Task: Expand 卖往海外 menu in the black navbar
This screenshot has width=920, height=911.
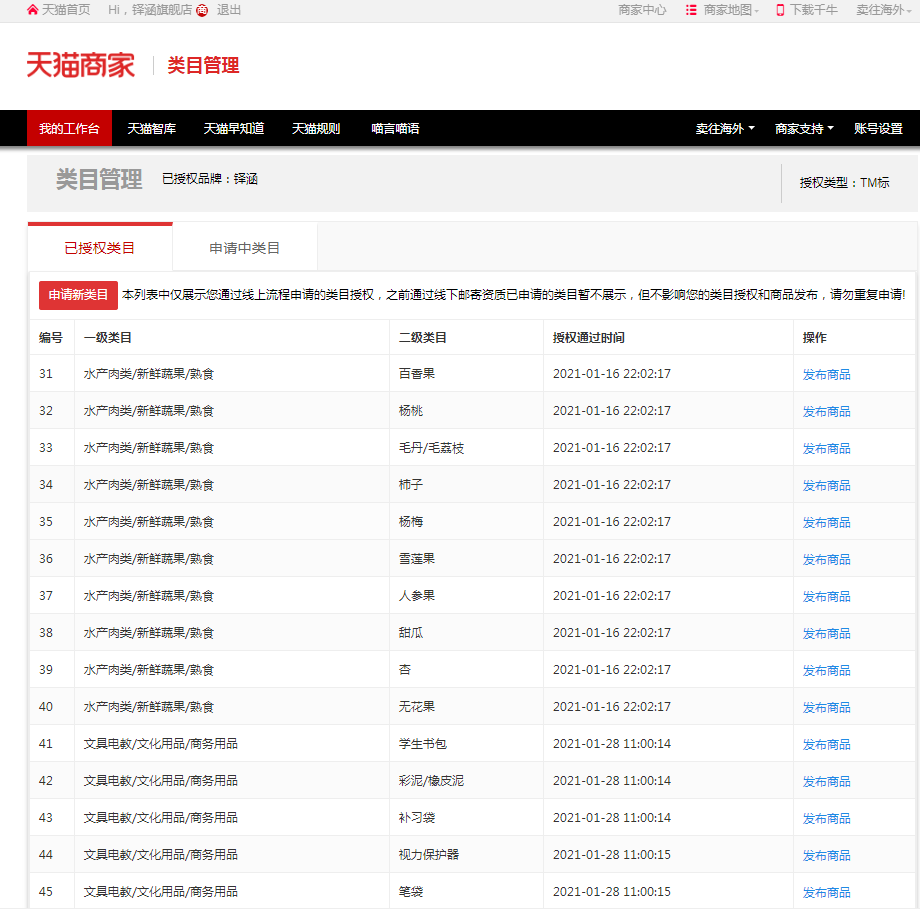Action: click(x=725, y=128)
